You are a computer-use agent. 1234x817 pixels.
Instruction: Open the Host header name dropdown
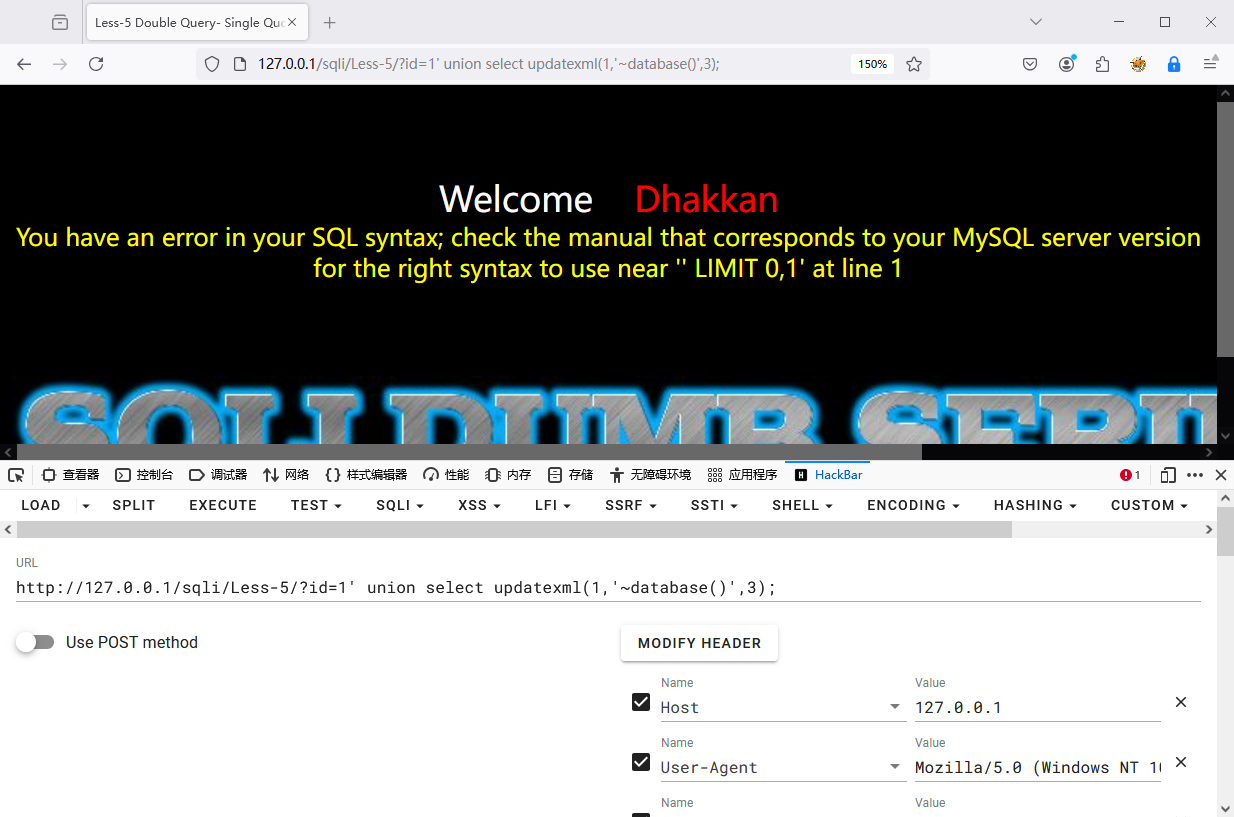[894, 707]
